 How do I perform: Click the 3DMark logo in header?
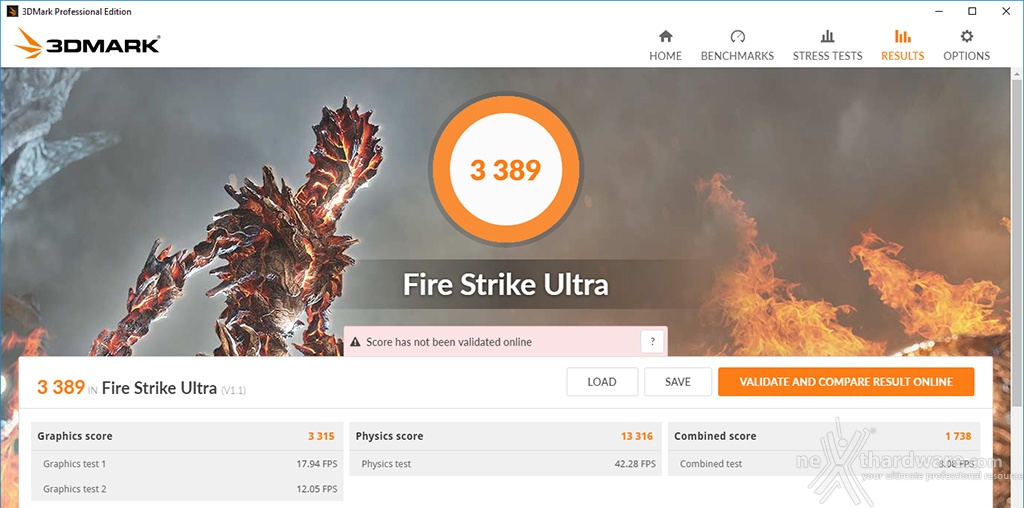(87, 44)
